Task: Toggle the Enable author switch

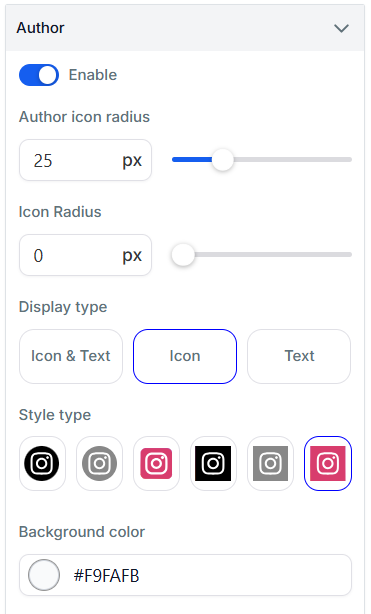Action: tap(39, 75)
